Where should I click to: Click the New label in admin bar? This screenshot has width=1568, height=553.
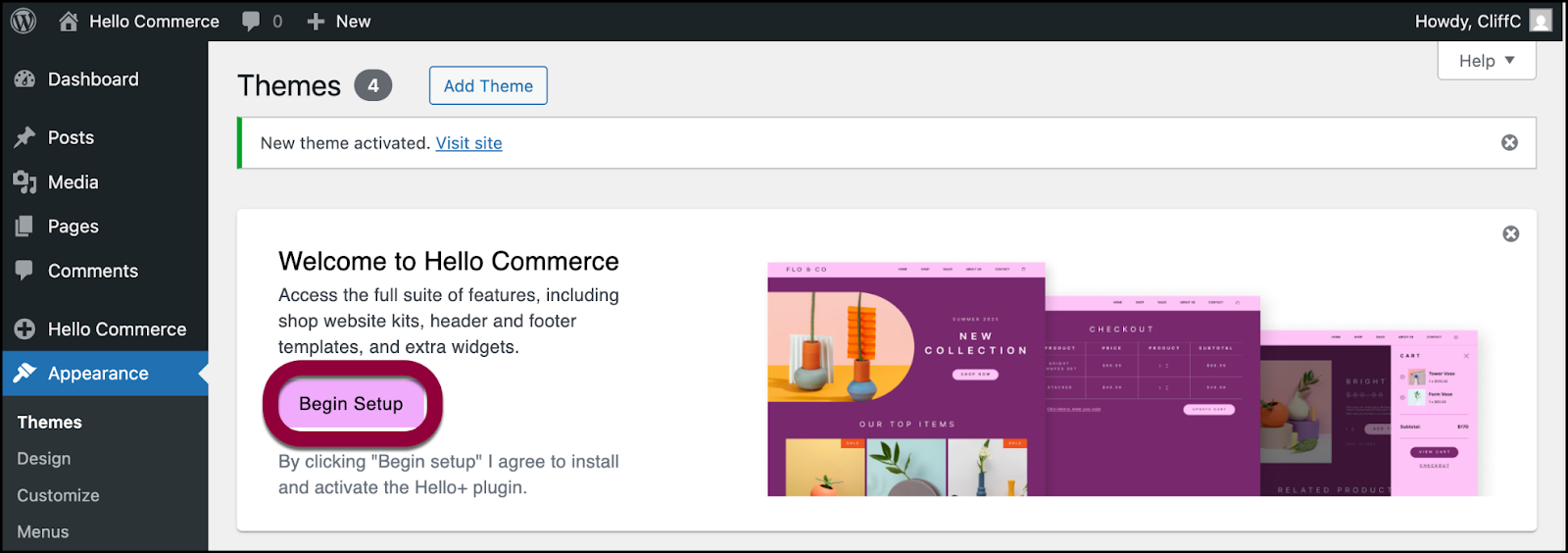(x=353, y=22)
